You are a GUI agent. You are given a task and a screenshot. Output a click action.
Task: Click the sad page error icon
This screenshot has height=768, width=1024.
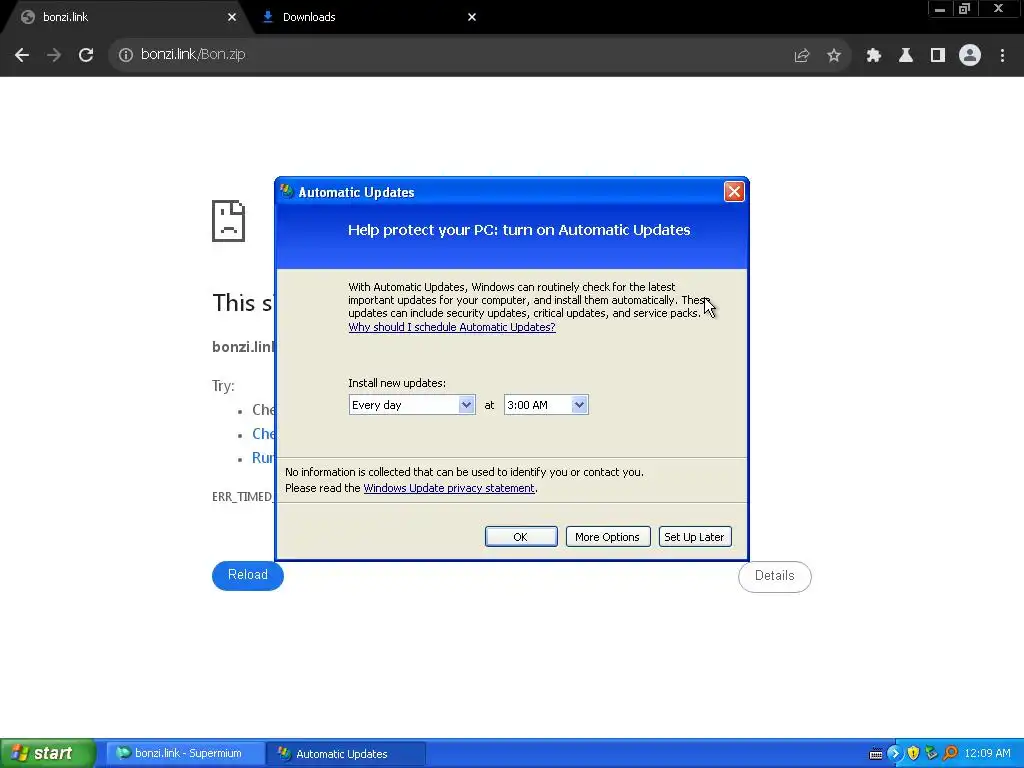coord(229,221)
